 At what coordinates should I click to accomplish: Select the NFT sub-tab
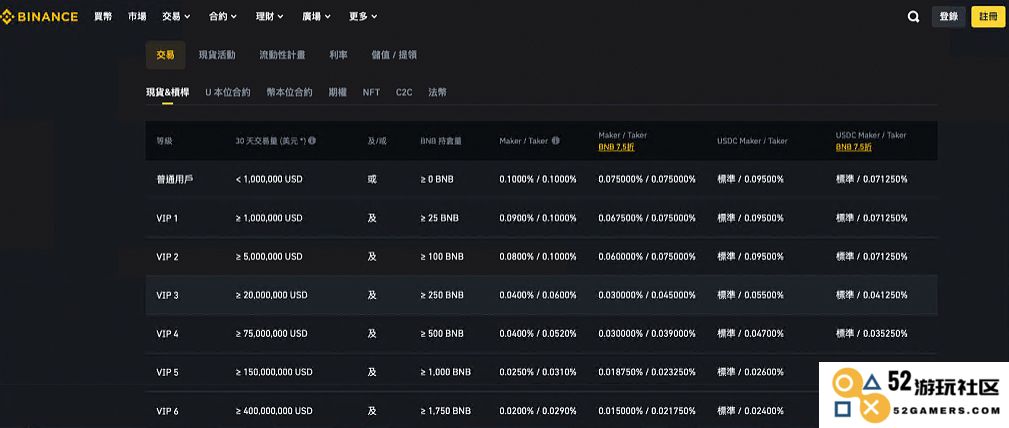(x=371, y=93)
